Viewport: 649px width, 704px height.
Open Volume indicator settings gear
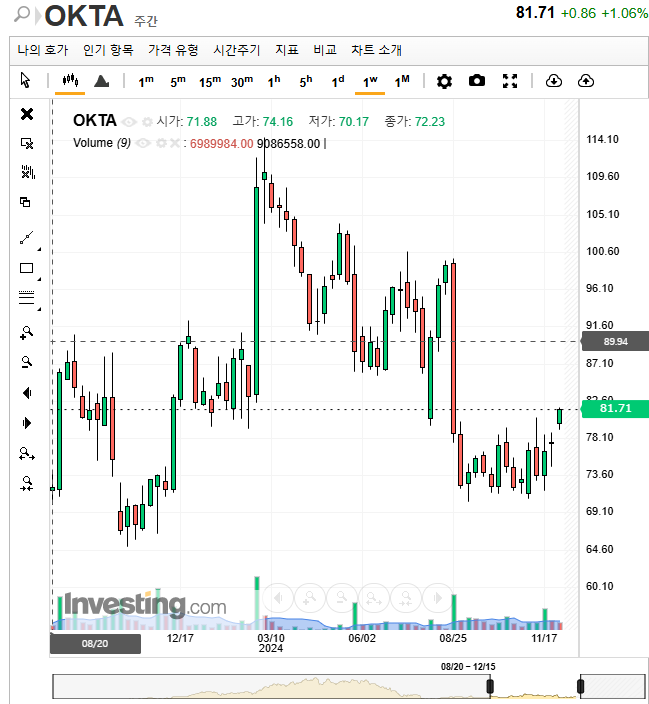(x=161, y=143)
